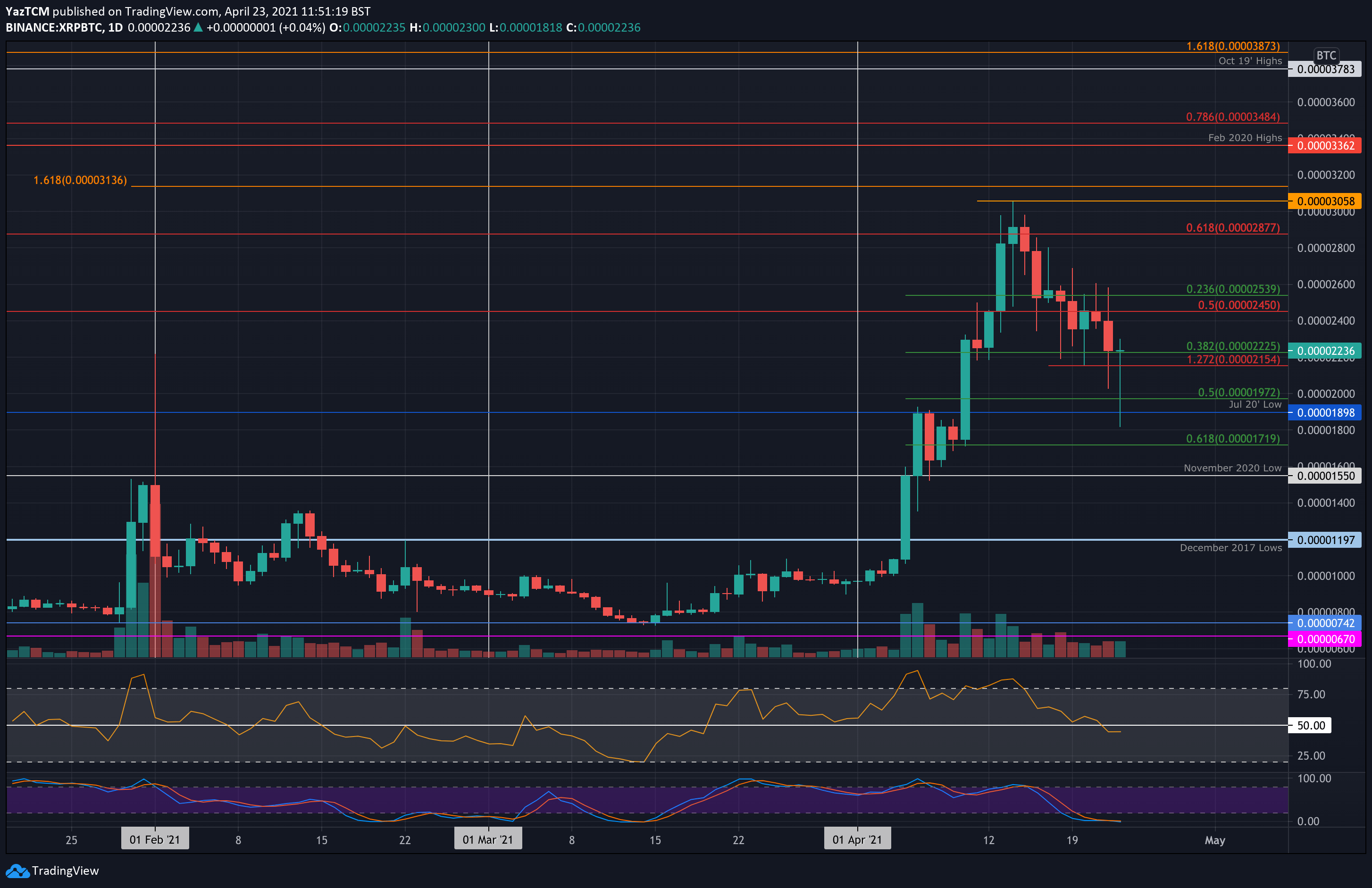Click the Feb 2020 Highs annotation
This screenshot has width=1372, height=888.
1245,137
